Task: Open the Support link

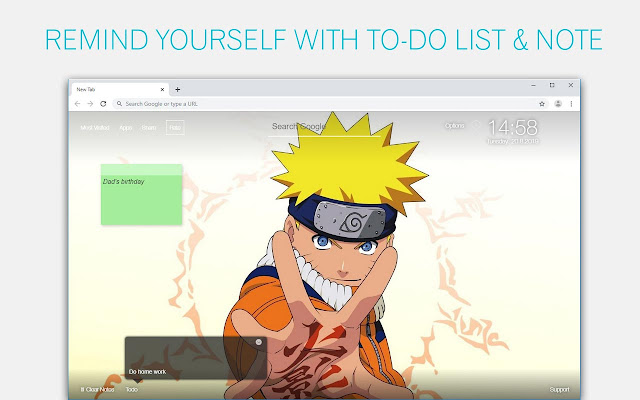Action: [559, 390]
